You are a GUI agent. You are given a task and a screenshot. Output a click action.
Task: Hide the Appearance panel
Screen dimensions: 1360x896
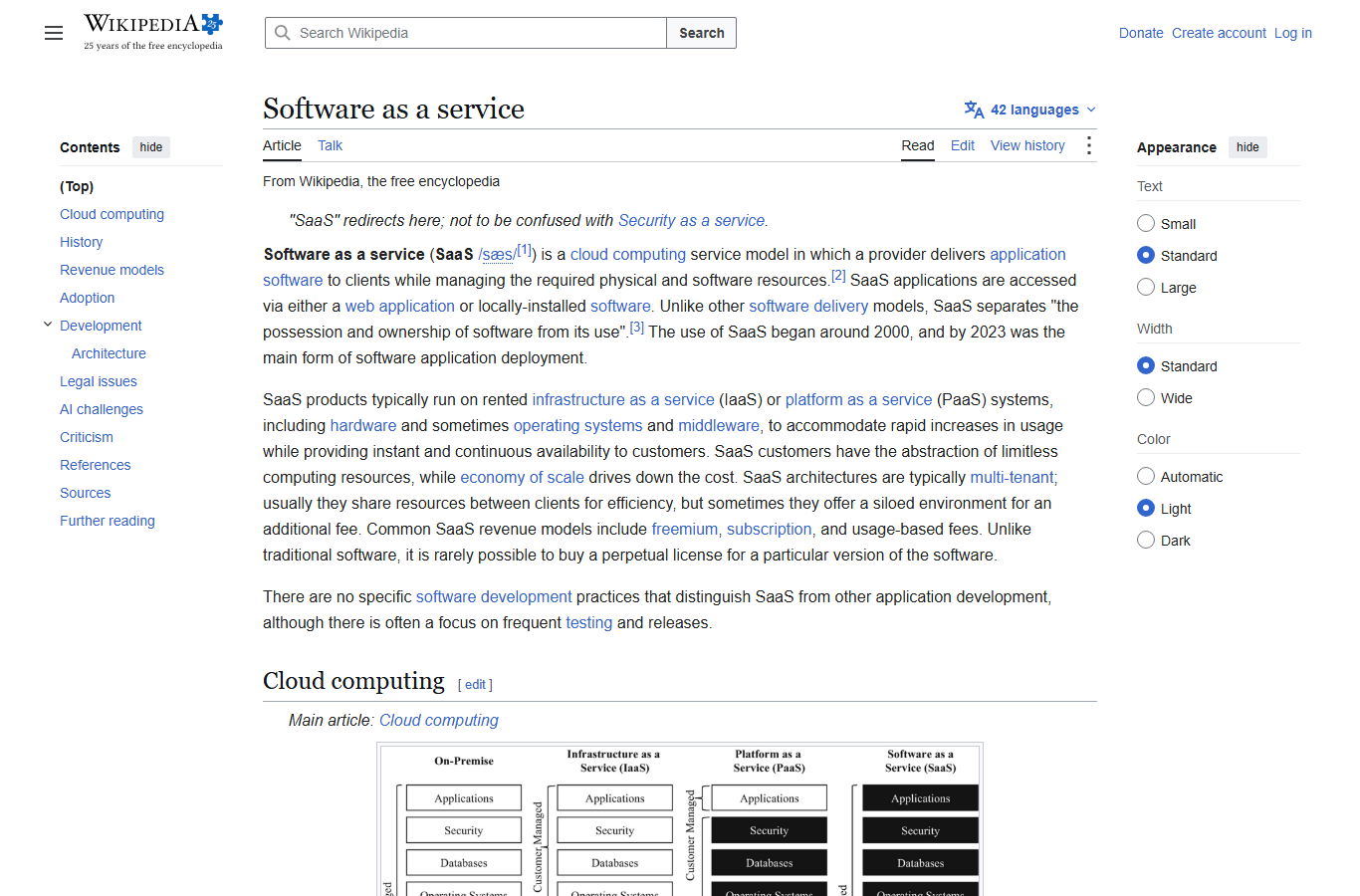[1247, 147]
